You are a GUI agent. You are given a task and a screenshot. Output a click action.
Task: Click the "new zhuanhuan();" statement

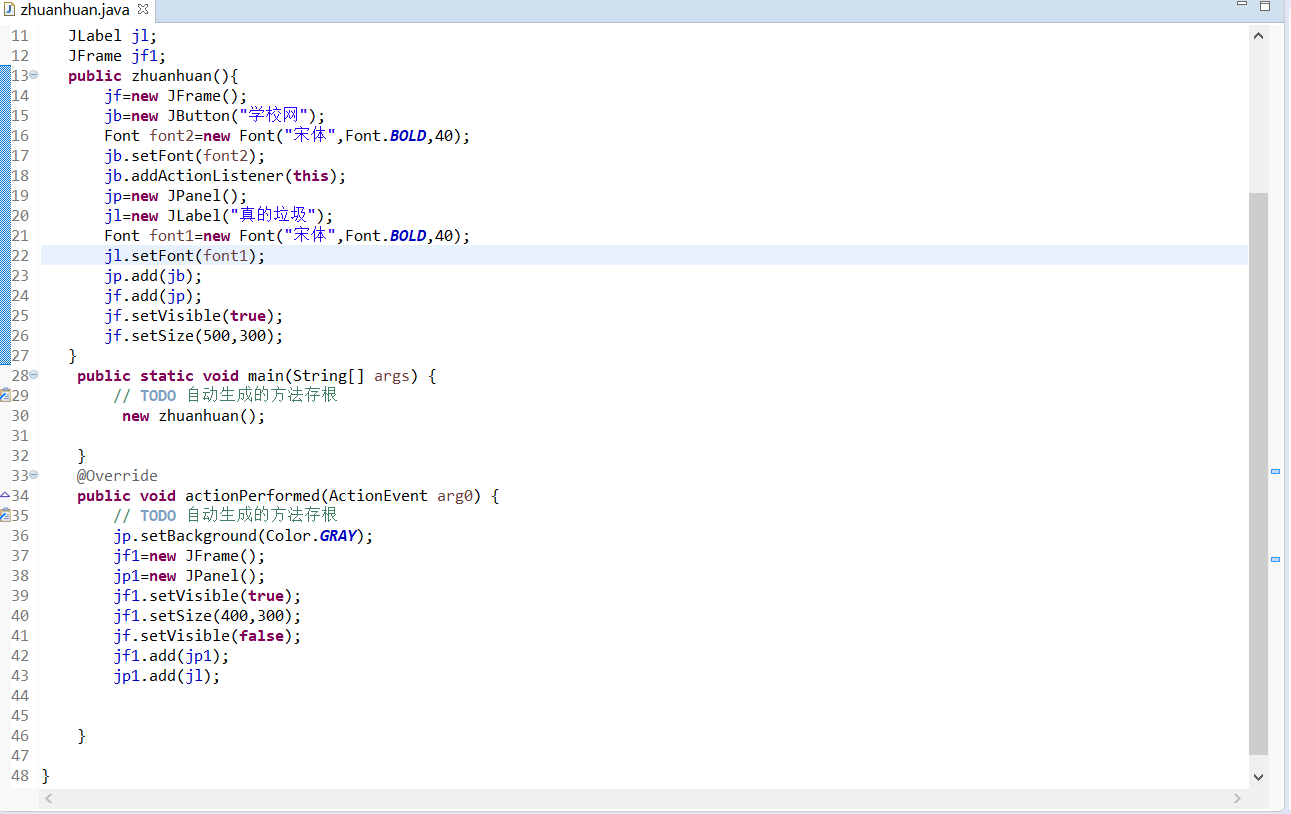pyautogui.click(x=194, y=415)
